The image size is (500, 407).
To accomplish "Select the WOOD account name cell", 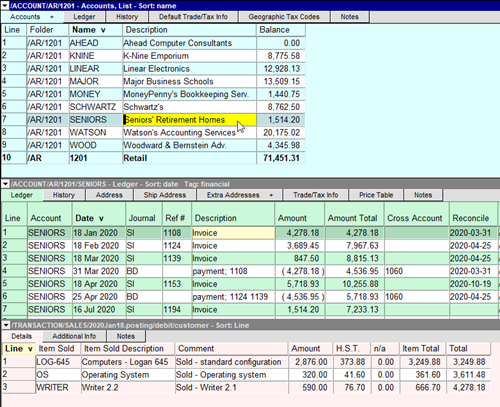I will 95,145.
